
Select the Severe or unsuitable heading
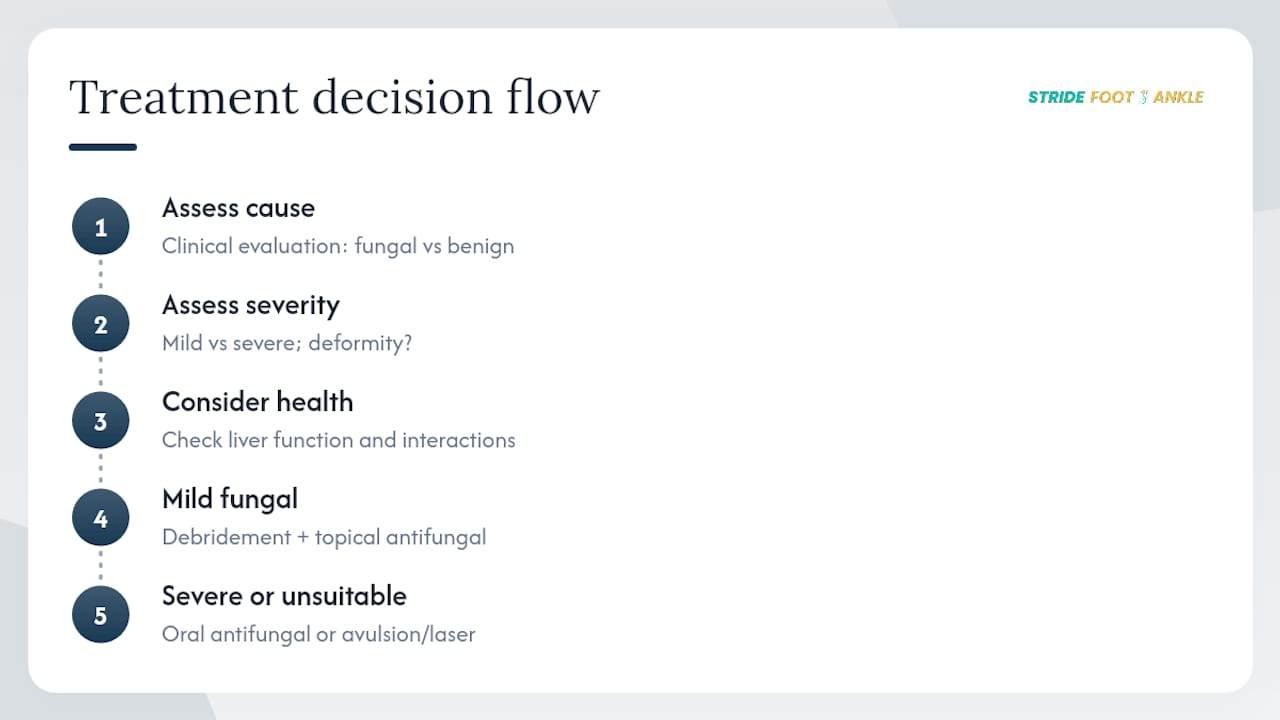point(284,596)
